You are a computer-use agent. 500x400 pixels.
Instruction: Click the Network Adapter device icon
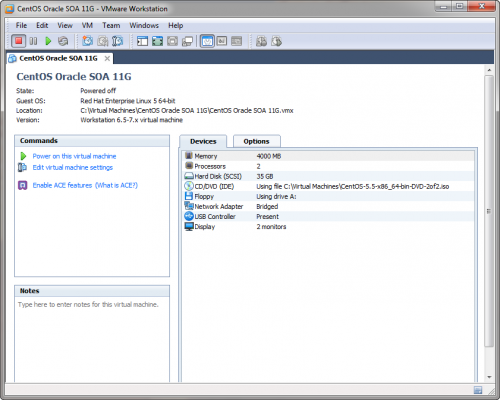(189, 206)
